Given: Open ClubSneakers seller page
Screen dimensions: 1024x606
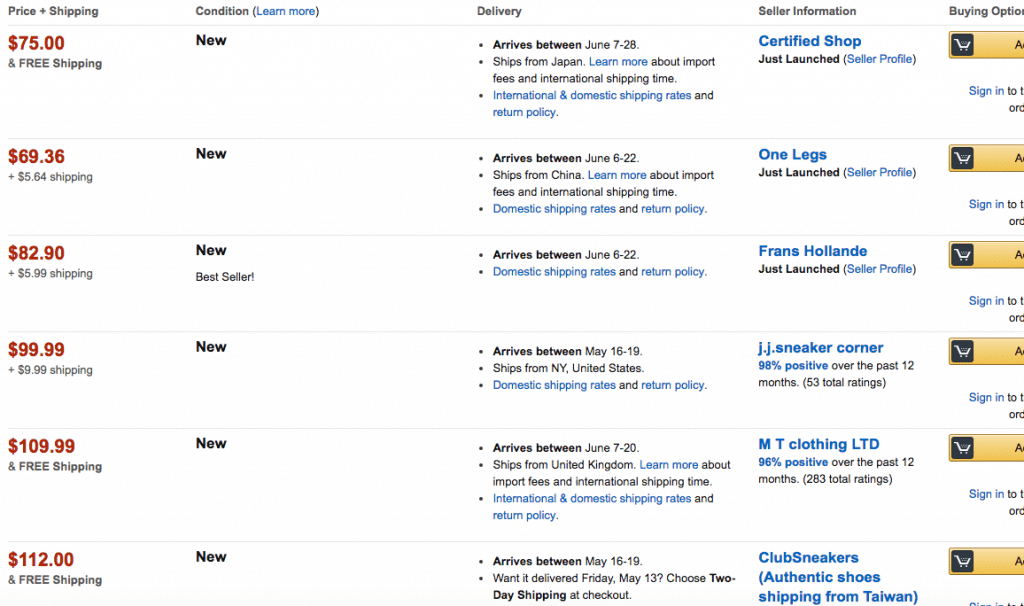Looking at the screenshot, I should point(837,577).
